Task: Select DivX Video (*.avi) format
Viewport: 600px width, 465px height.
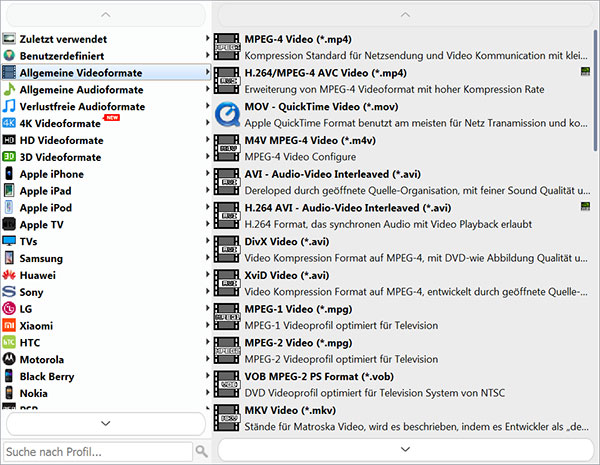Action: tap(402, 249)
